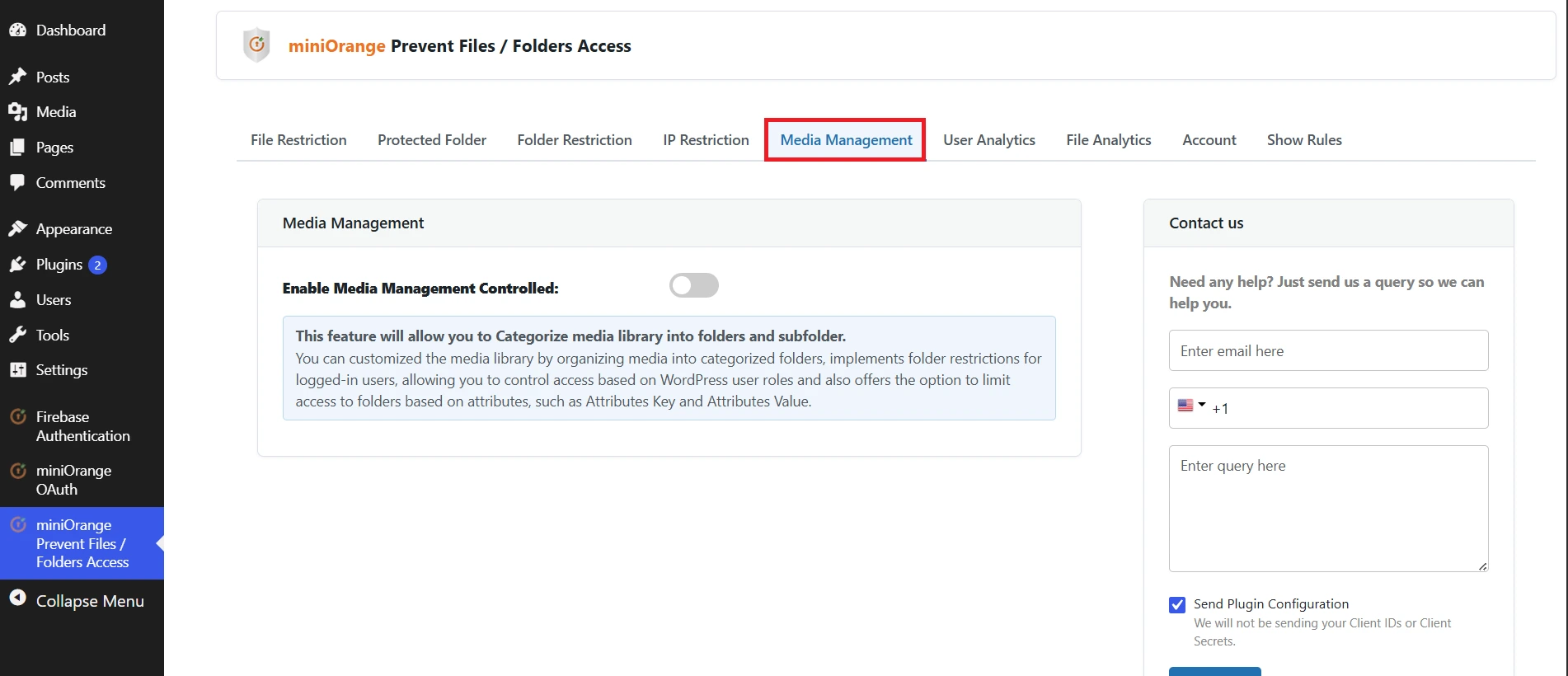Click the Send Plugin Configuration label
1568x676 pixels.
[x=1271, y=604]
